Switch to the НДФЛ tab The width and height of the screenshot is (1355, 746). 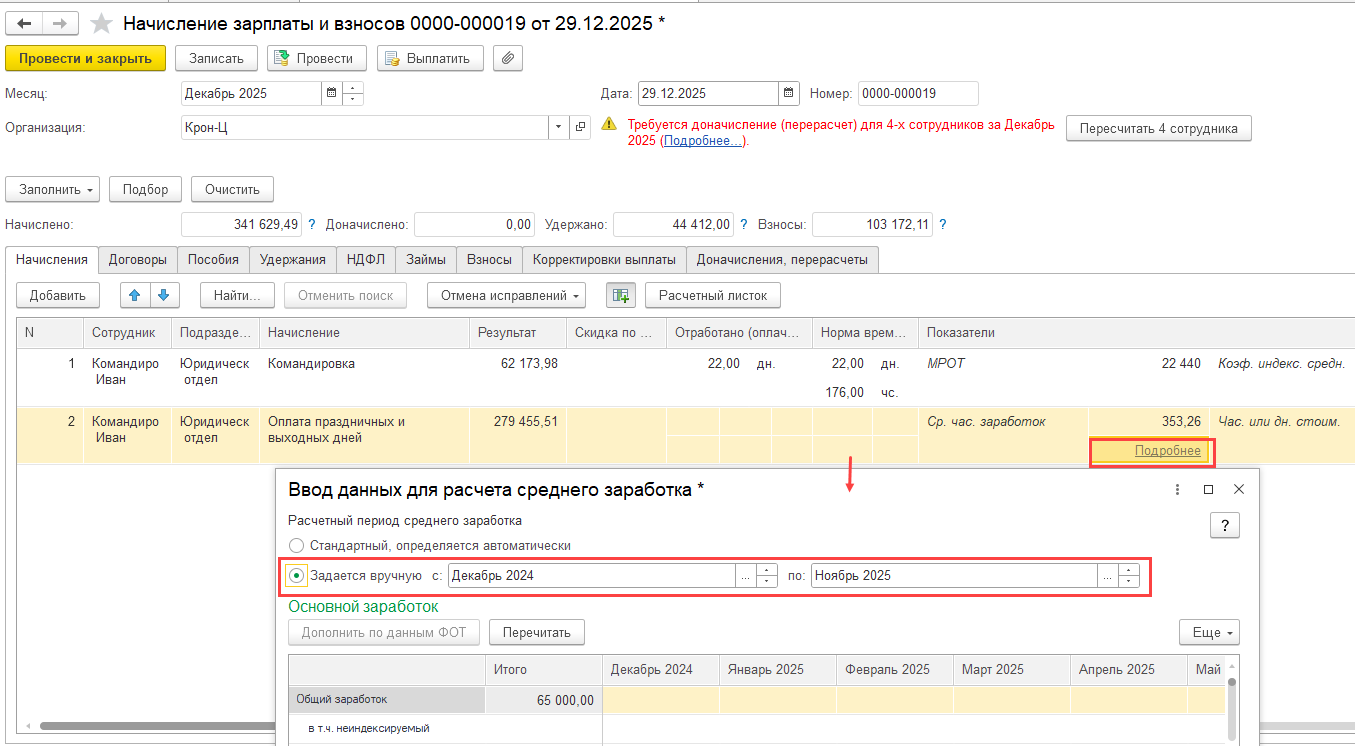point(365,260)
